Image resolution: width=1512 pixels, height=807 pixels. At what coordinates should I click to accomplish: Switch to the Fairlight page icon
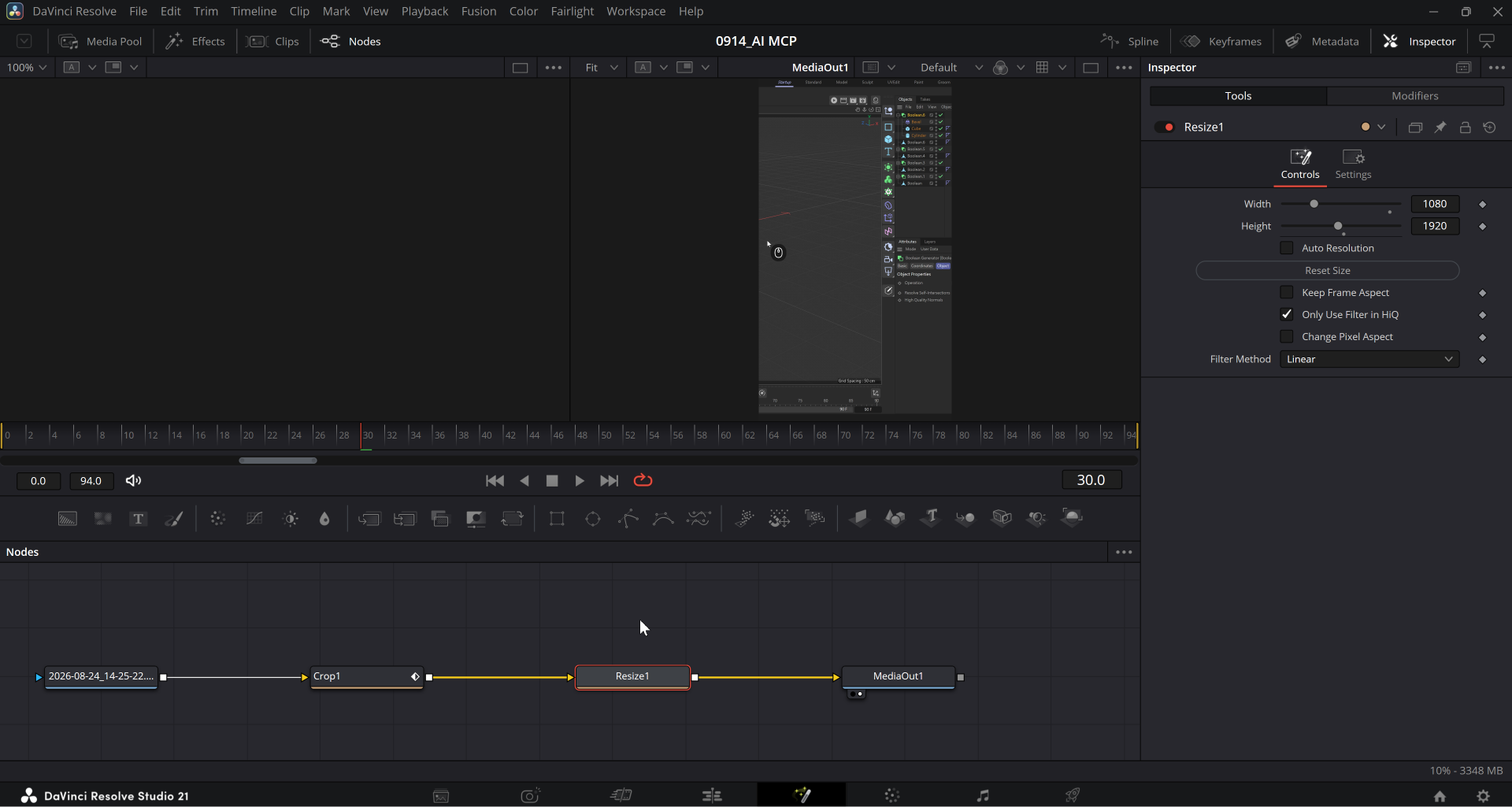click(983, 796)
